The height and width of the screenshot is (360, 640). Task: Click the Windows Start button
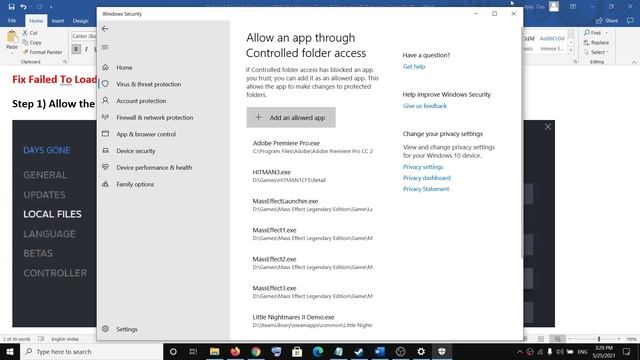pyautogui.click(x=10, y=351)
